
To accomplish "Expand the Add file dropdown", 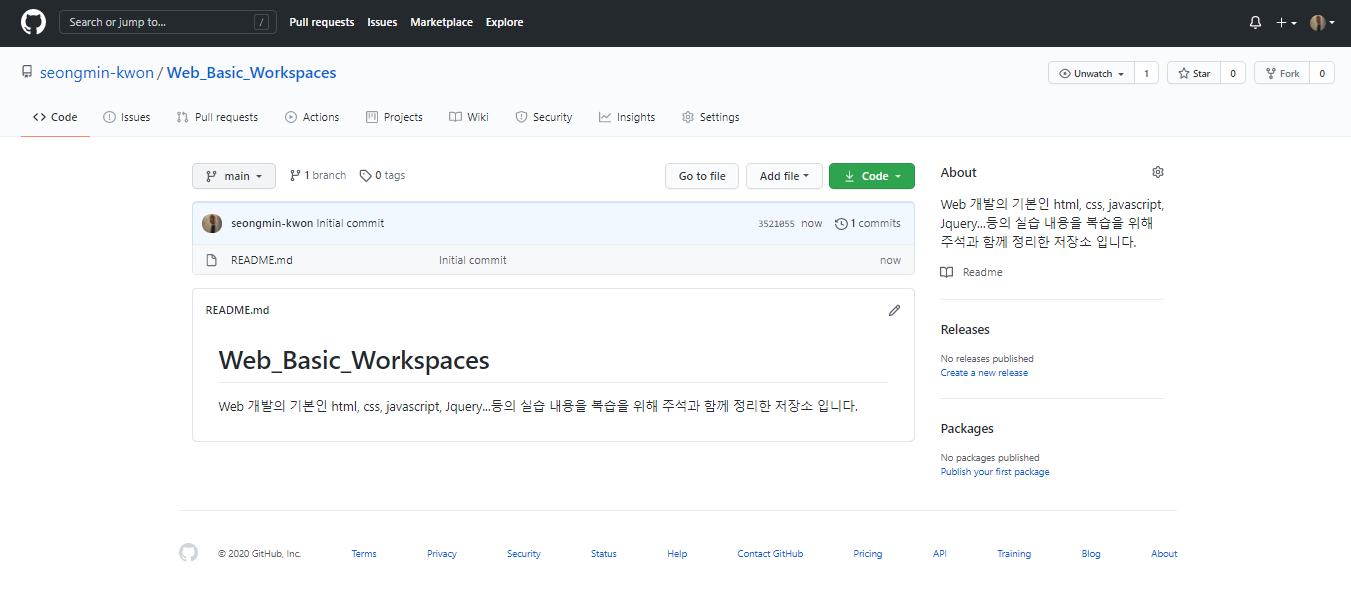I will point(784,176).
